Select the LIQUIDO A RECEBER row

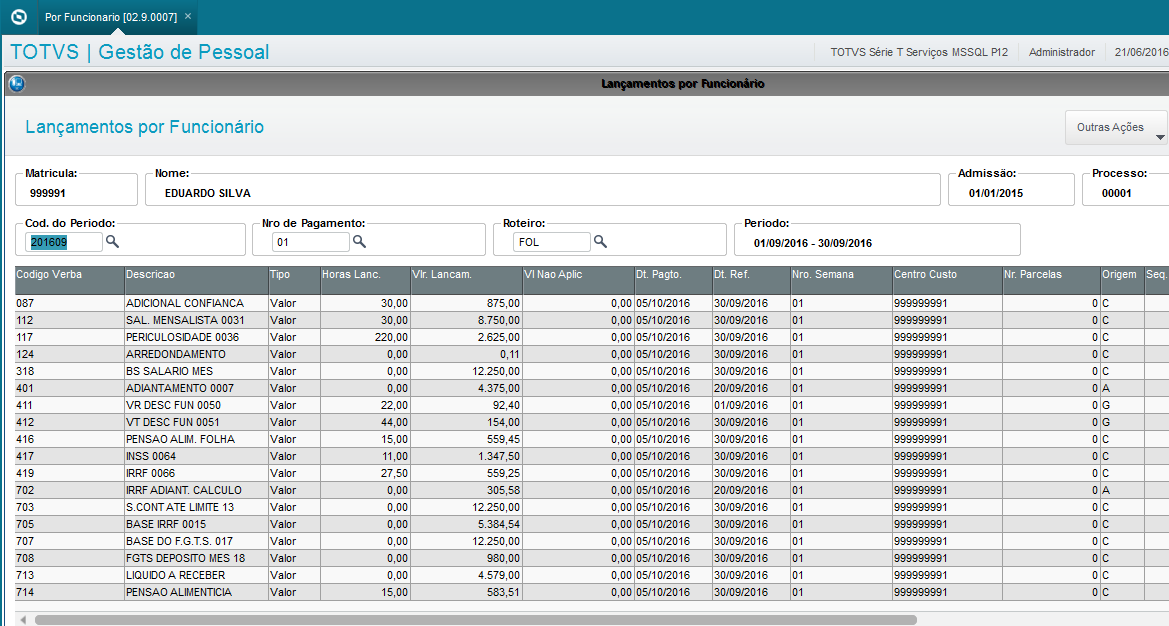point(592,575)
